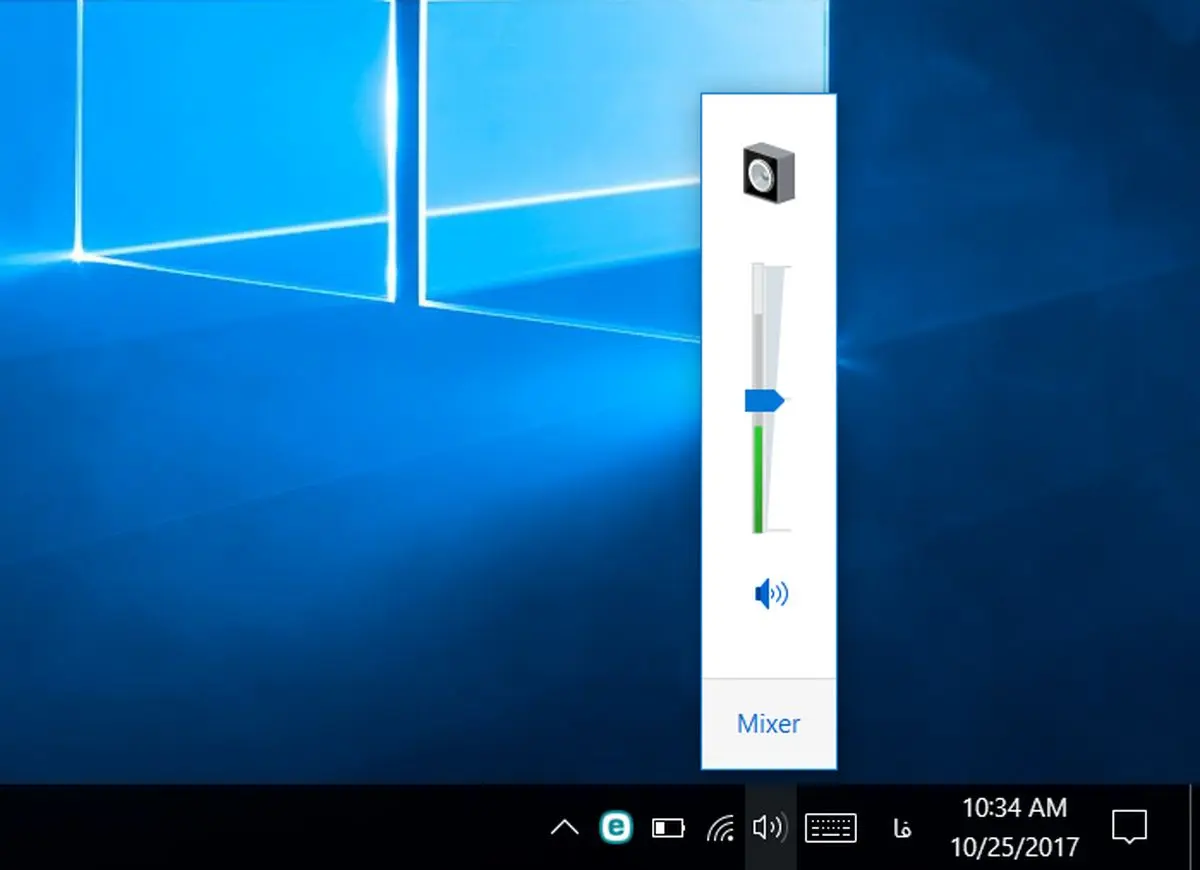The height and width of the screenshot is (870, 1200).
Task: Click the battery status icon
Action: pos(668,828)
